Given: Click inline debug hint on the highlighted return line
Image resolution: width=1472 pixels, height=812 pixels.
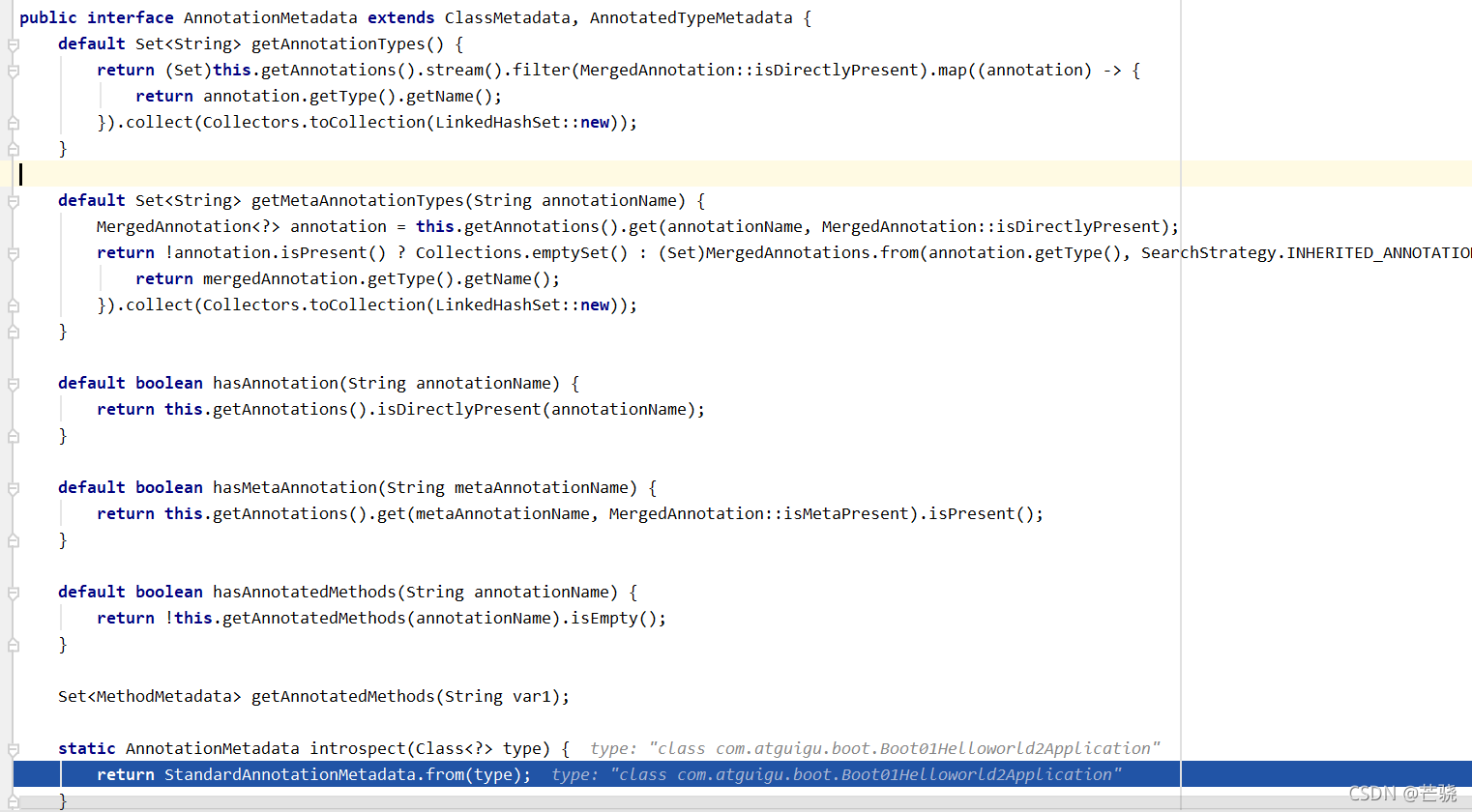Looking at the screenshot, I should pyautogui.click(x=837, y=774).
